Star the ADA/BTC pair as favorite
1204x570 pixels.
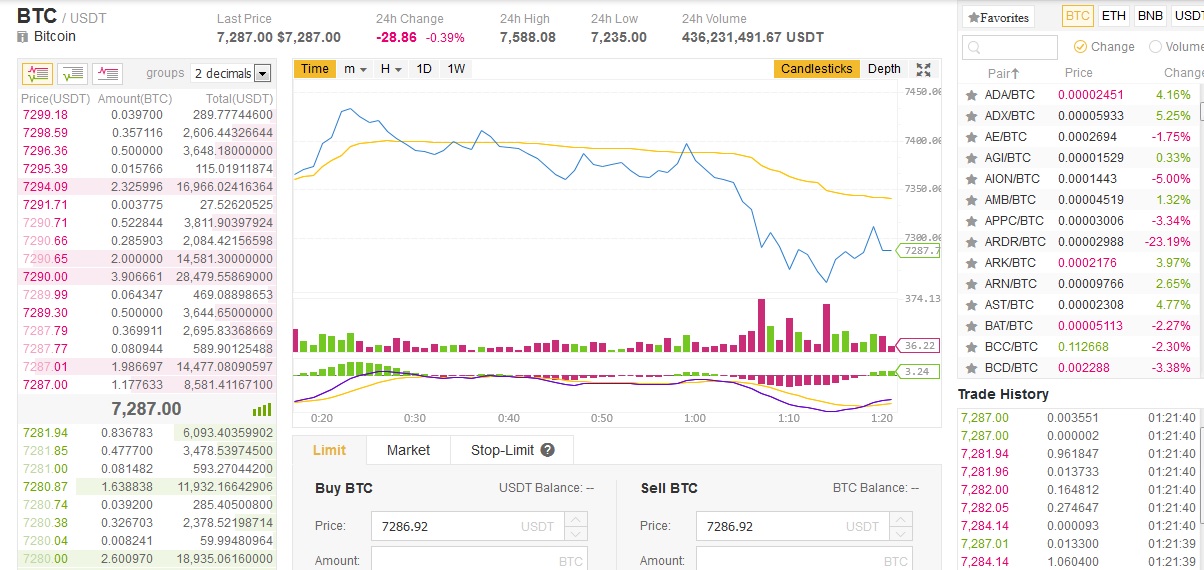[x=971, y=95]
